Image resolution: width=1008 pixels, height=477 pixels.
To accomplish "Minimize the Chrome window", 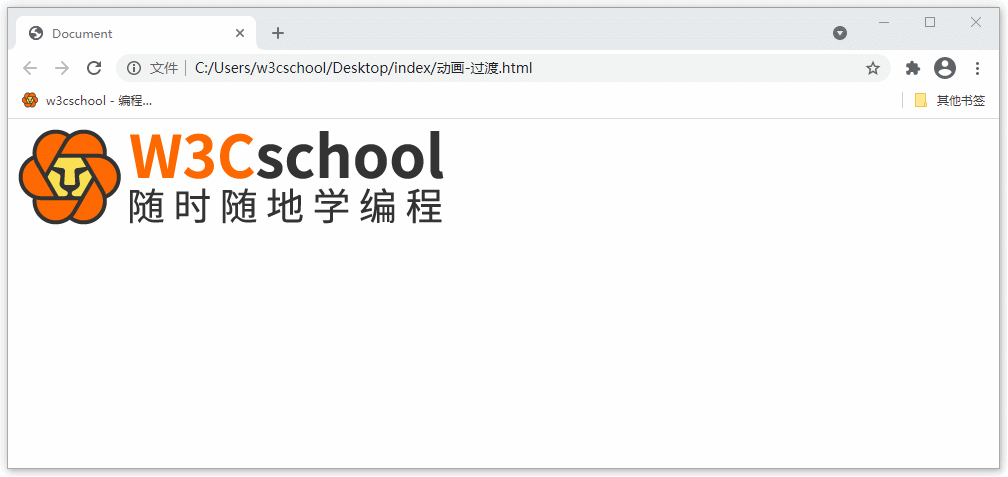I will (x=884, y=22).
